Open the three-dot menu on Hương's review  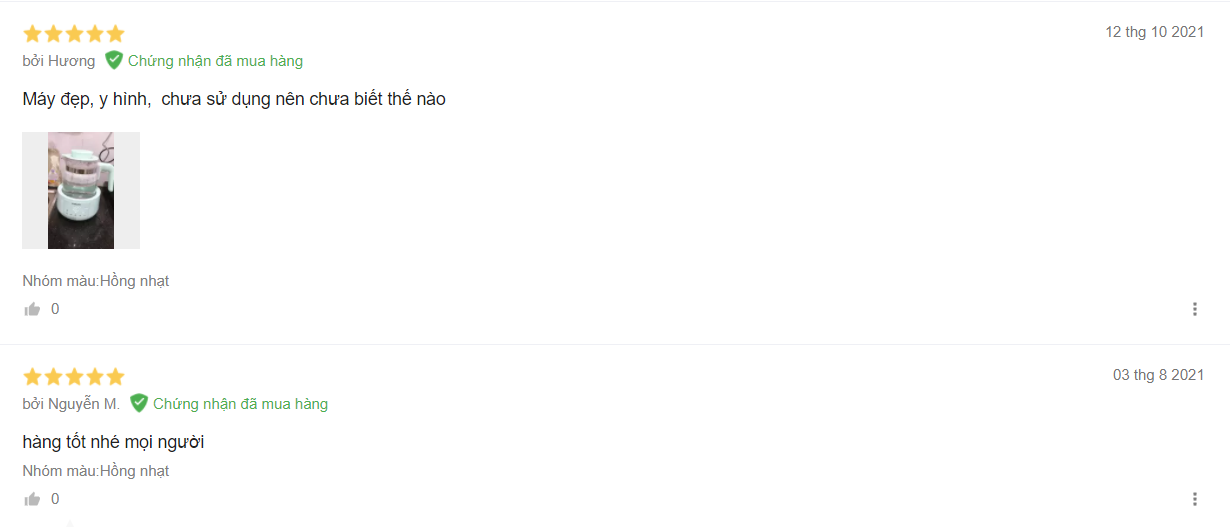(x=1194, y=309)
